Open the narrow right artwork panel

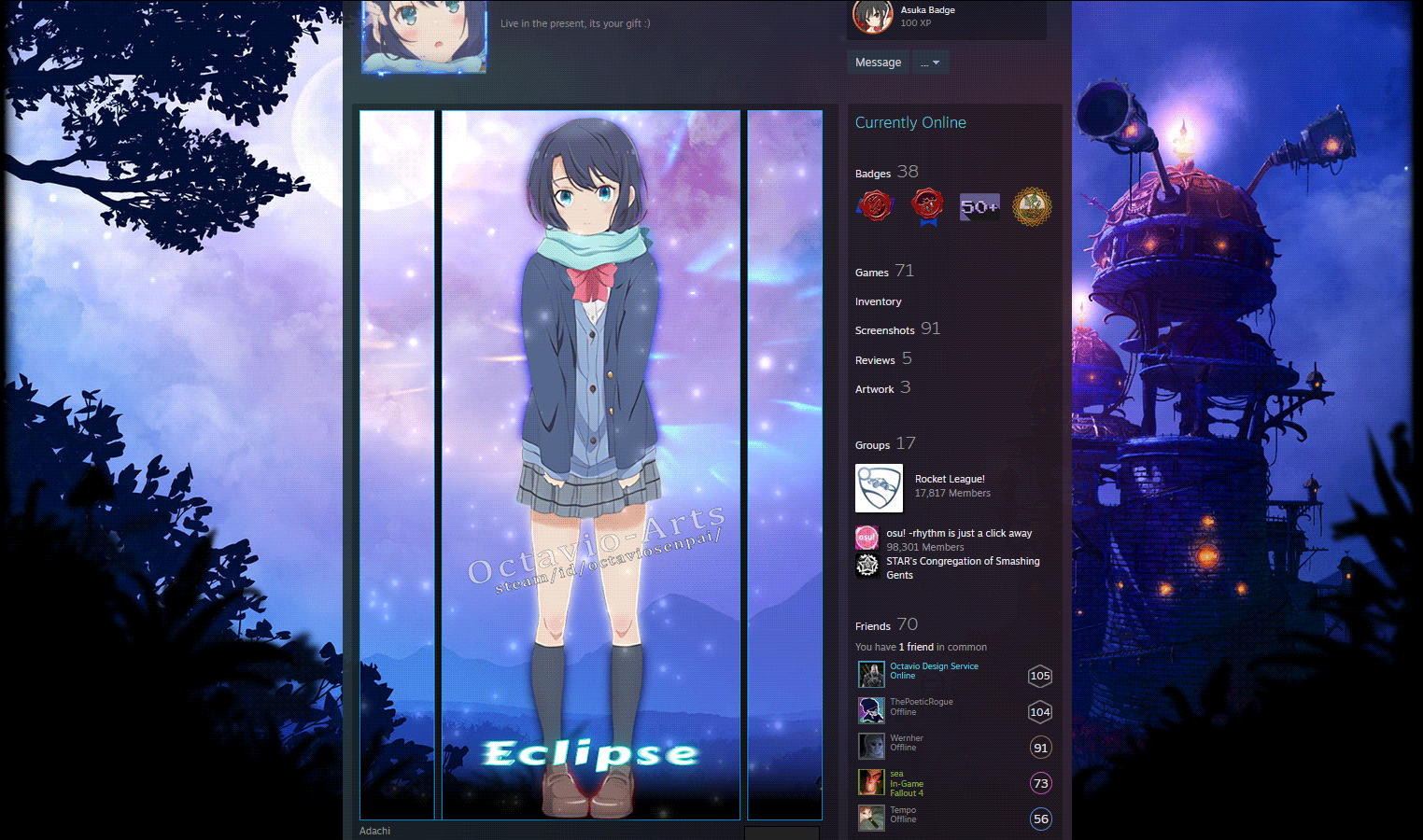(784, 465)
